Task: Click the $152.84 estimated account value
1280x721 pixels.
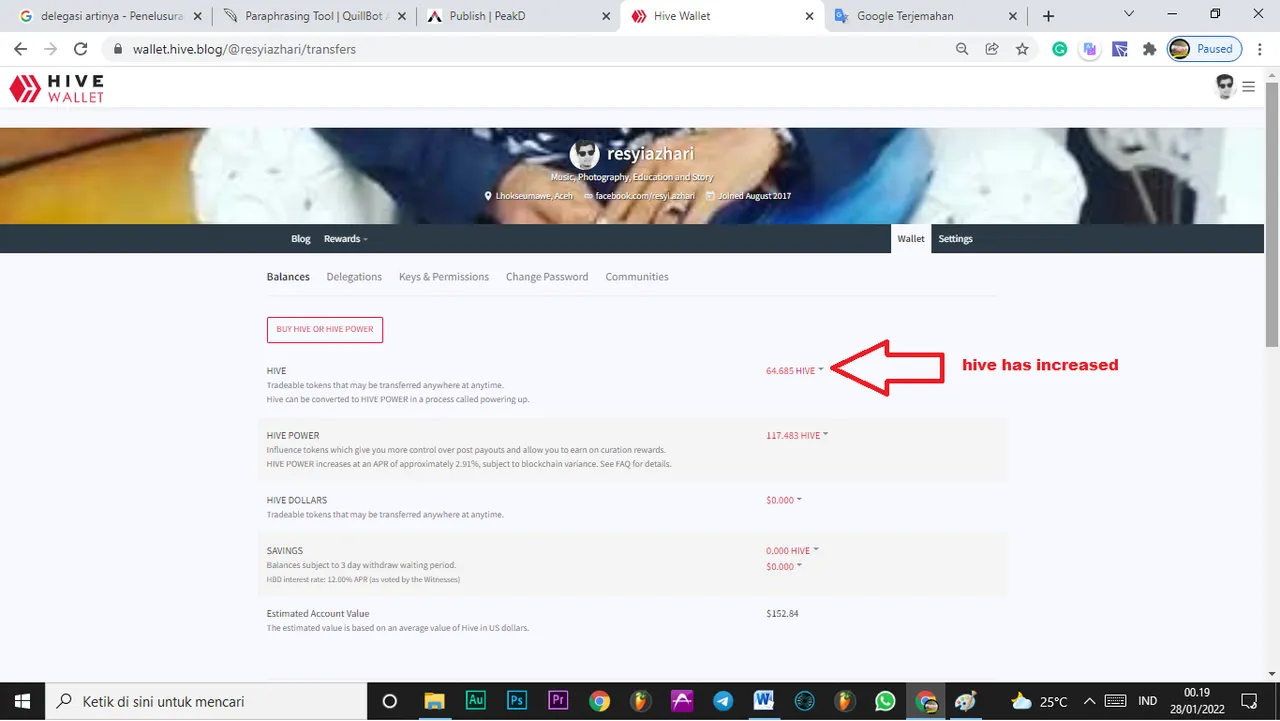Action: pos(782,614)
